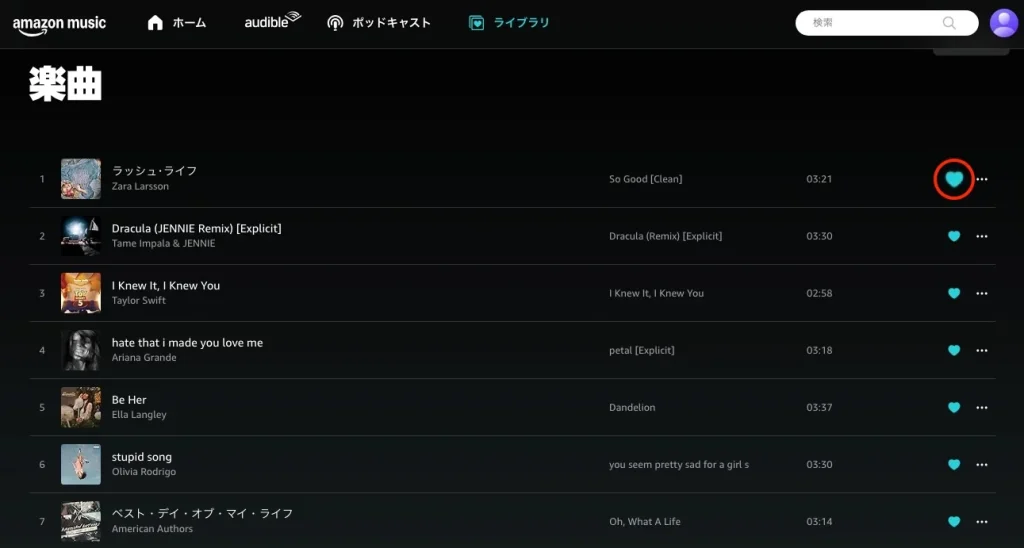Click duration 02:58 of I Knew It, I Knew You
This screenshot has height=548, width=1024.
pyautogui.click(x=819, y=293)
